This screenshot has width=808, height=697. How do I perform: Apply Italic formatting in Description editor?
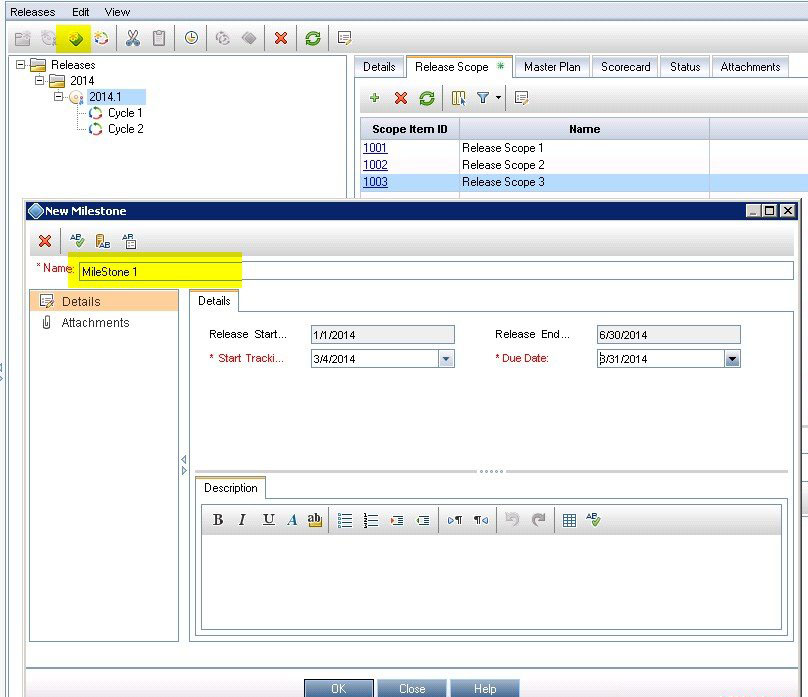[x=242, y=520]
